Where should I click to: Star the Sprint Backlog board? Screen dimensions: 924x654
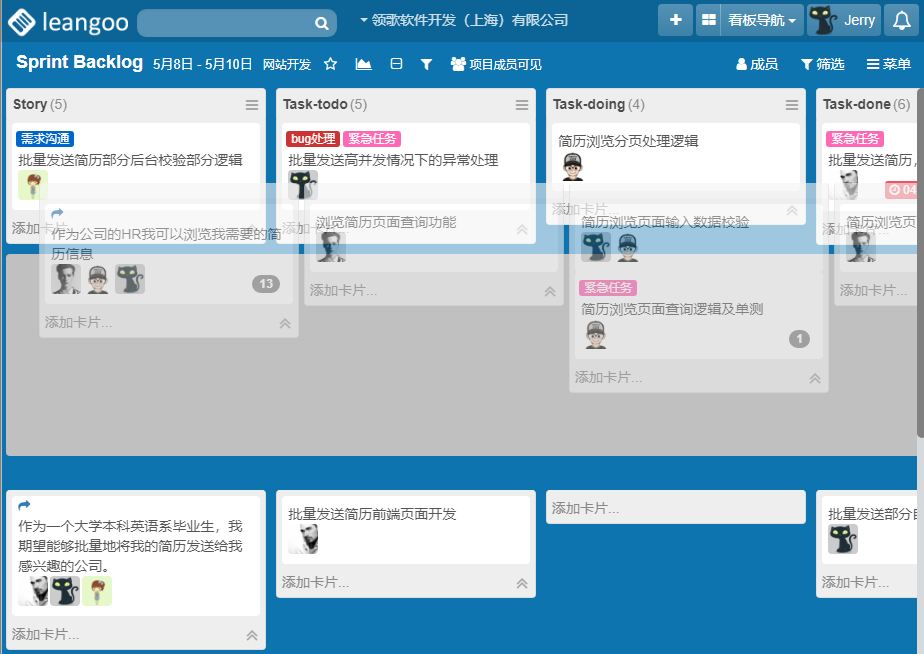(x=331, y=64)
